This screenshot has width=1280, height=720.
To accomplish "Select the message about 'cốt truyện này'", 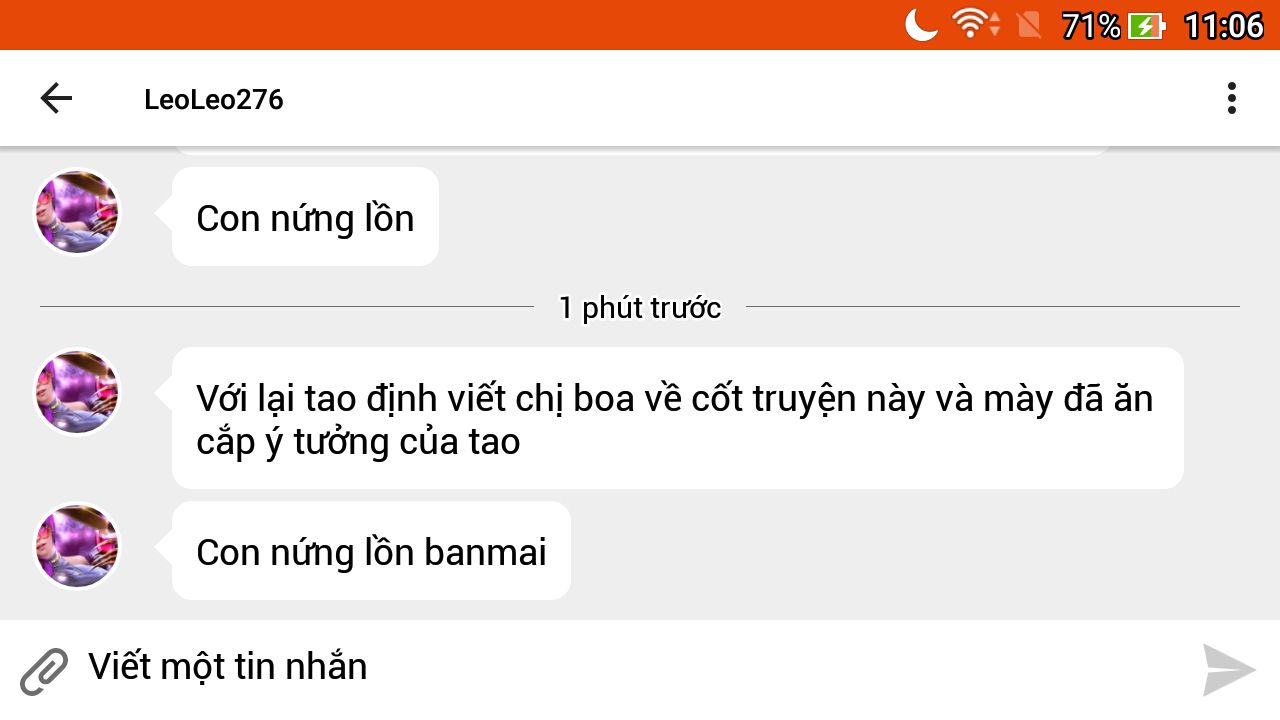I will click(x=678, y=418).
